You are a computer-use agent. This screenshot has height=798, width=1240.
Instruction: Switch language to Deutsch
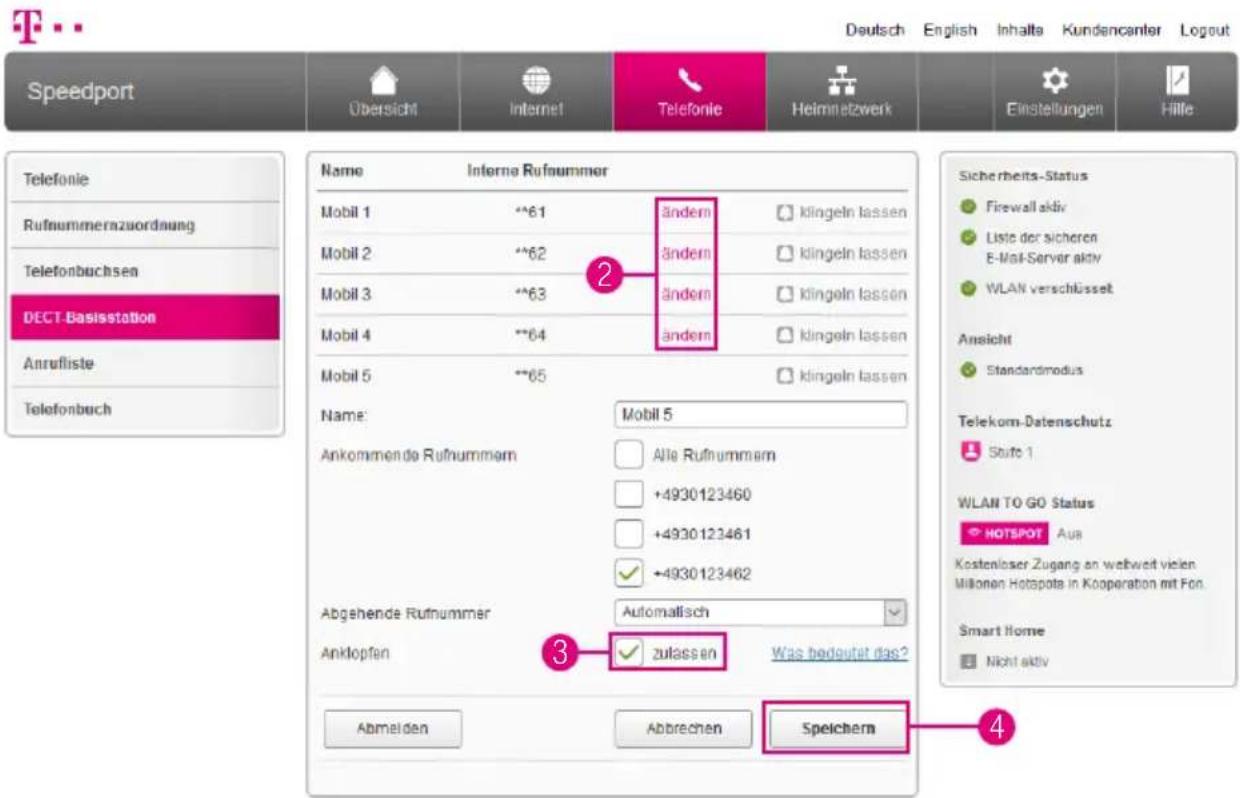pos(876,30)
